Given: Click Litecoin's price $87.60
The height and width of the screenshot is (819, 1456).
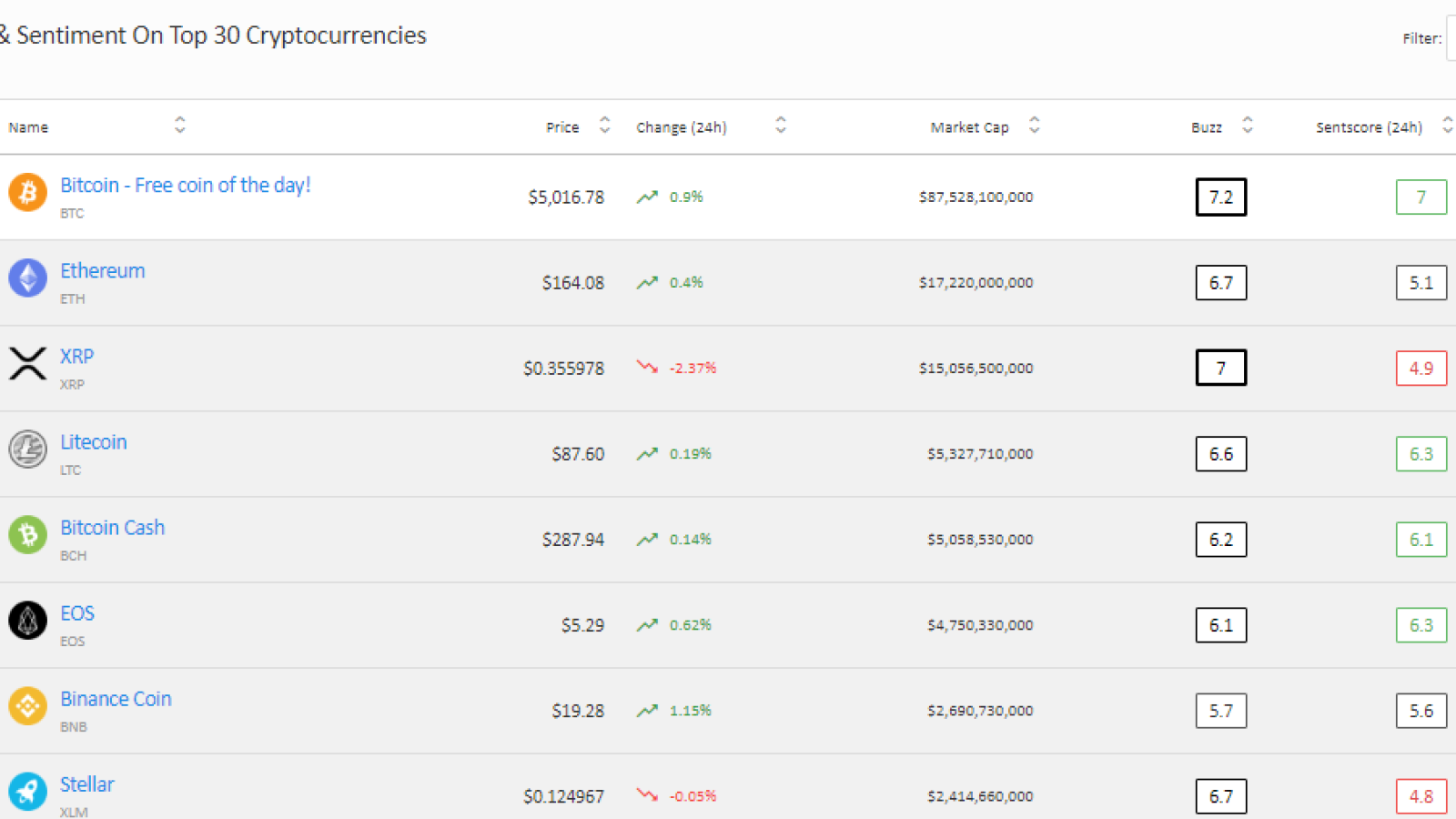Looking at the screenshot, I should (578, 454).
